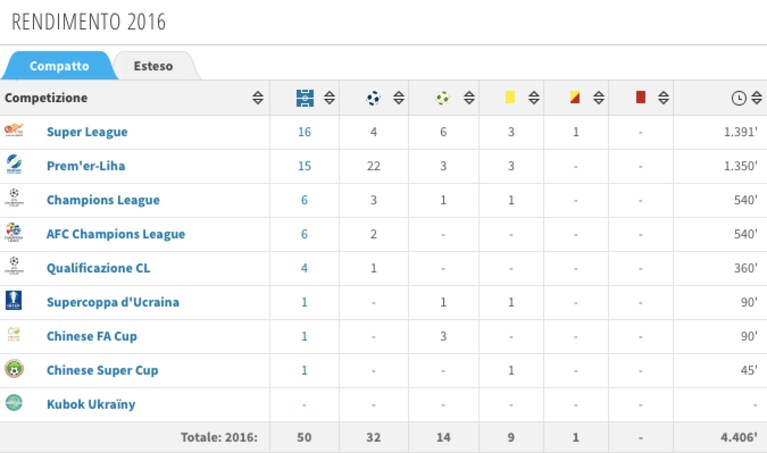The height and width of the screenshot is (453, 767).
Task: Click the goals scored football icon
Action: click(x=373, y=98)
